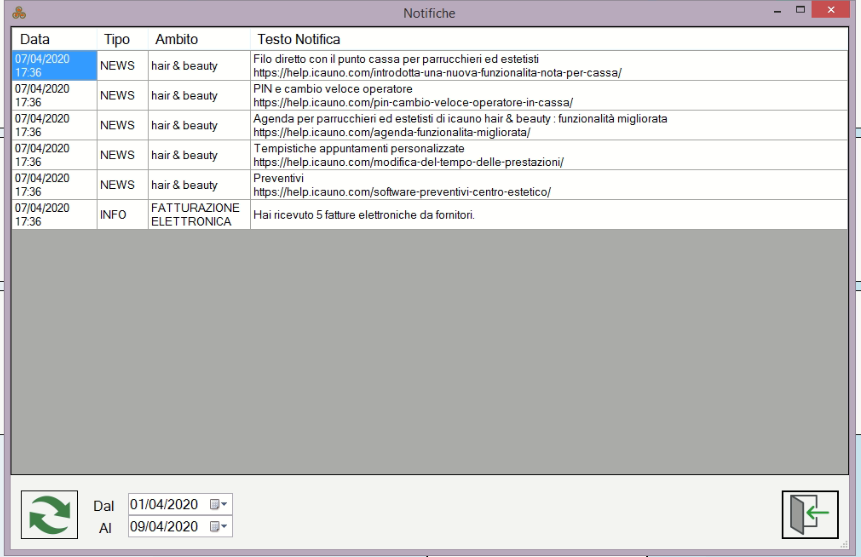The height and width of the screenshot is (557, 861).
Task: Select the Preventivi notification row
Action: [x=401, y=185]
